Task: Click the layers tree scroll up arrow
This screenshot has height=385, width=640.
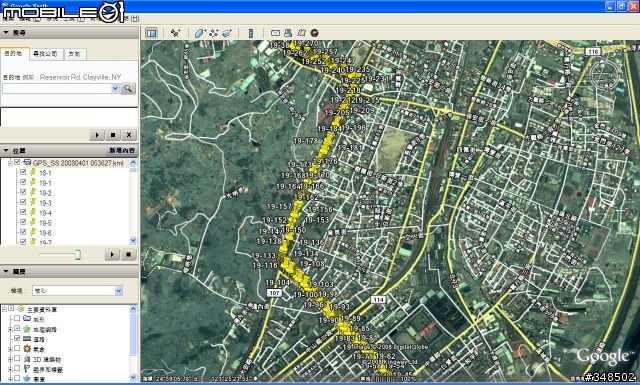Action: coord(133,309)
